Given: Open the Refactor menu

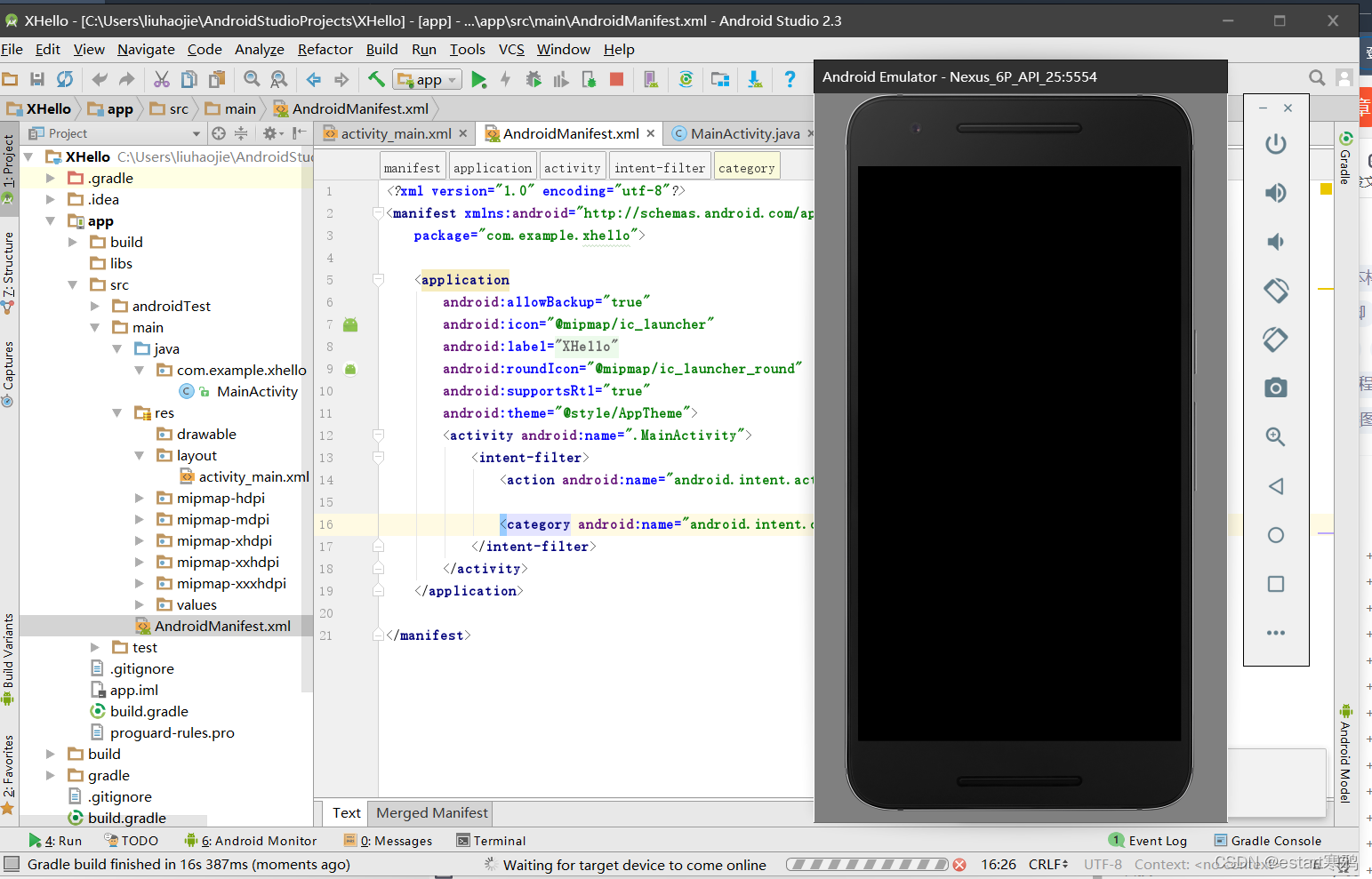Looking at the screenshot, I should click(325, 50).
